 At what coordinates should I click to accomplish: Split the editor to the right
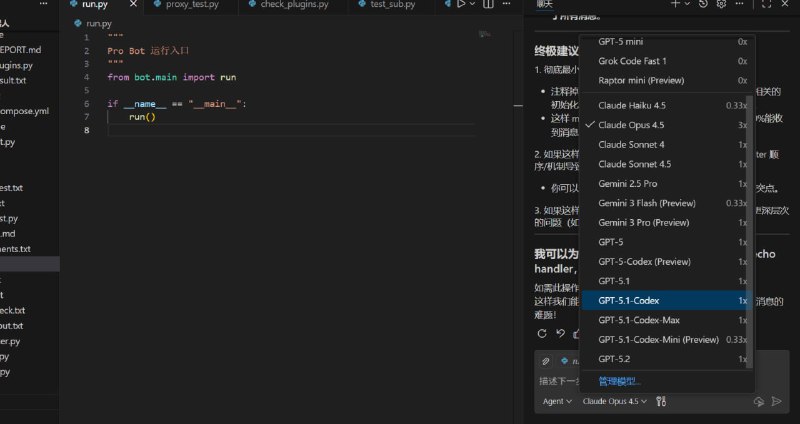(488, 4)
